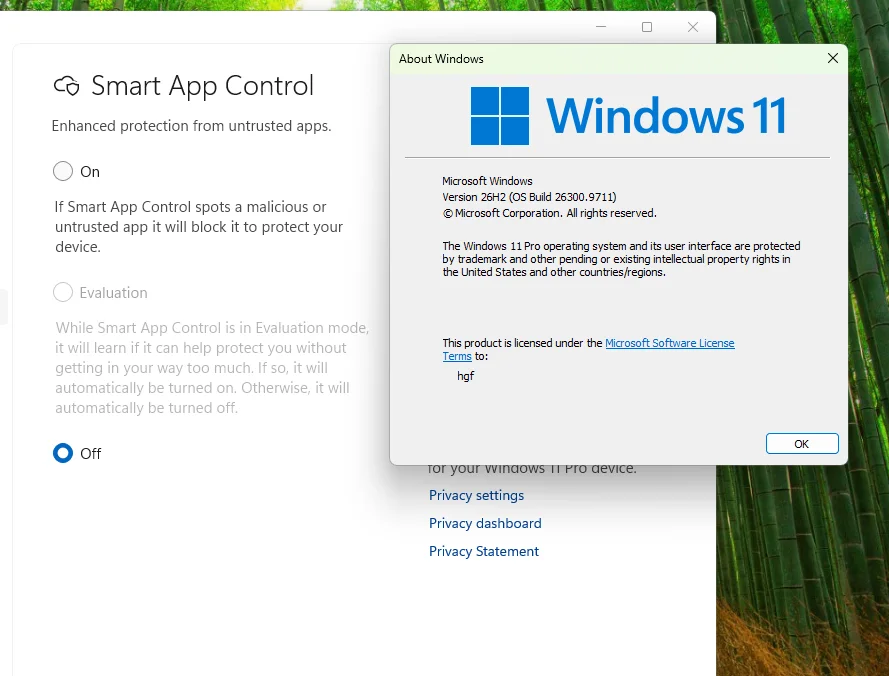The image size is (889, 676).
Task: Click the 'Version 26H2 (OS Build 26300.9711)' text
Action: [x=529, y=197]
